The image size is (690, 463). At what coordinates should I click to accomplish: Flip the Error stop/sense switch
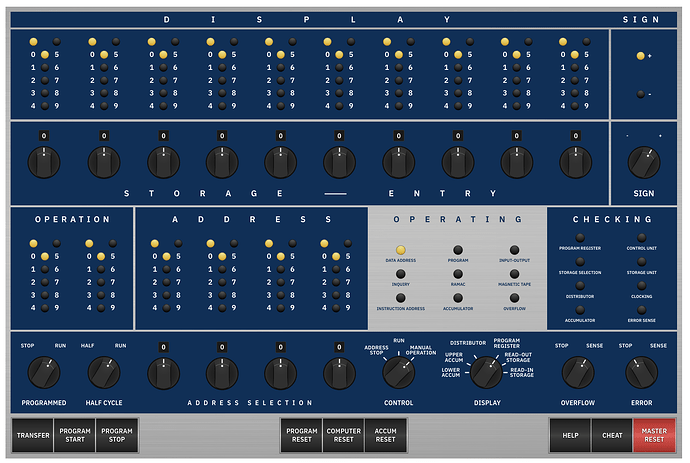[640, 373]
